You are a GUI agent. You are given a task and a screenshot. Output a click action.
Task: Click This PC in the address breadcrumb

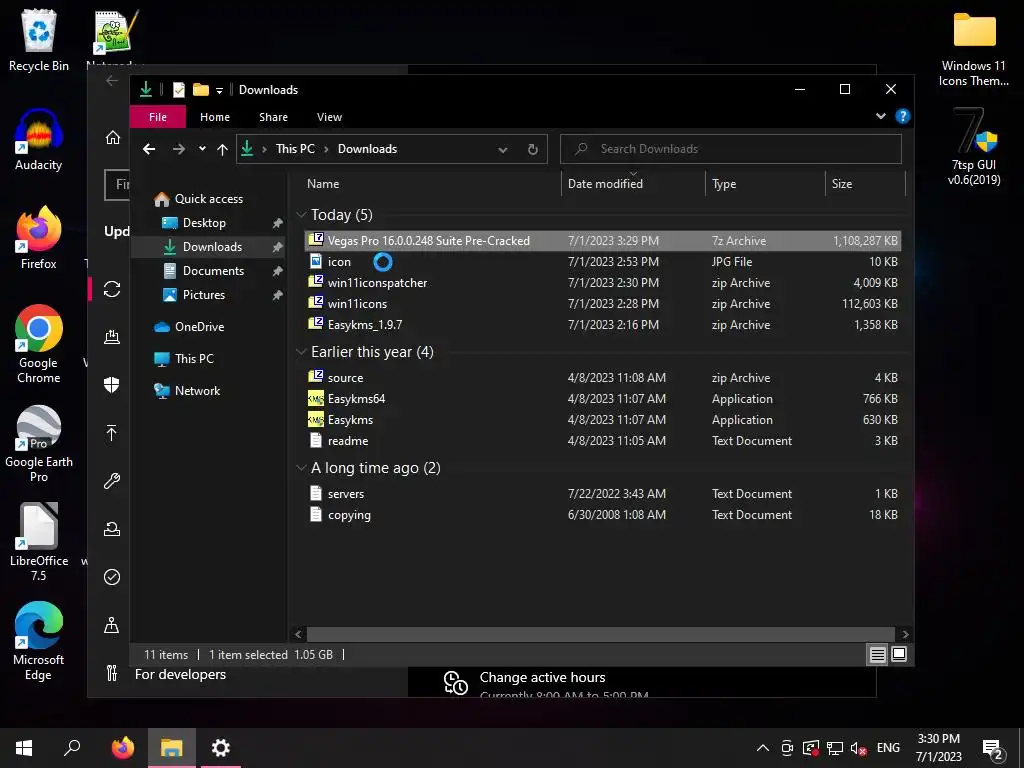(x=295, y=149)
